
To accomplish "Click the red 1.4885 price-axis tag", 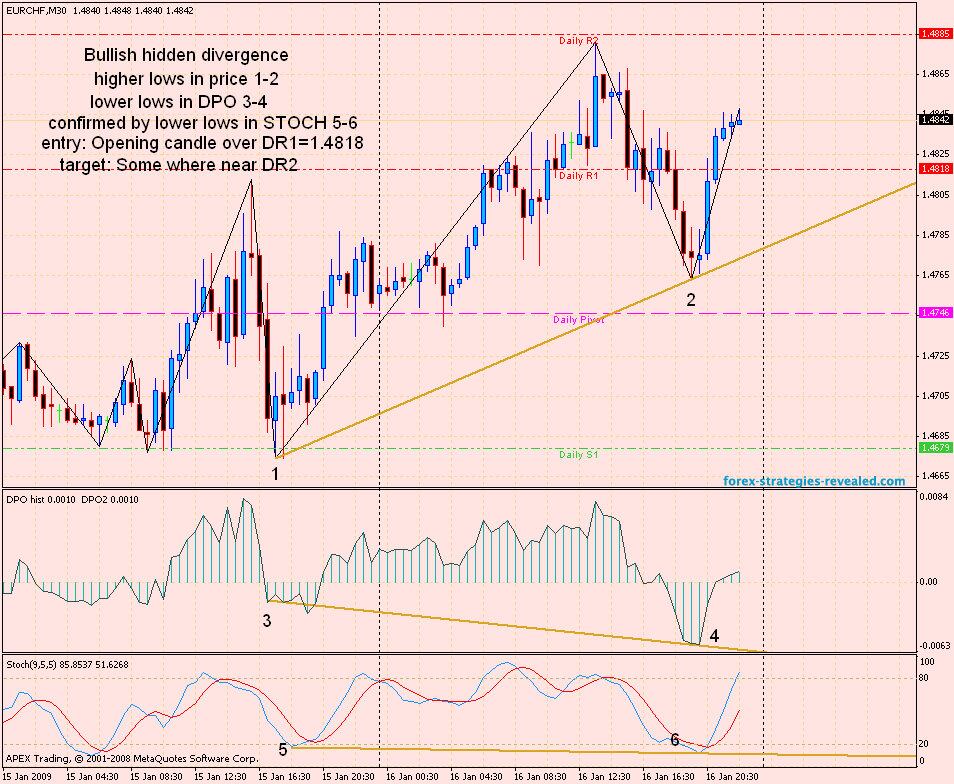I will tap(935, 34).
